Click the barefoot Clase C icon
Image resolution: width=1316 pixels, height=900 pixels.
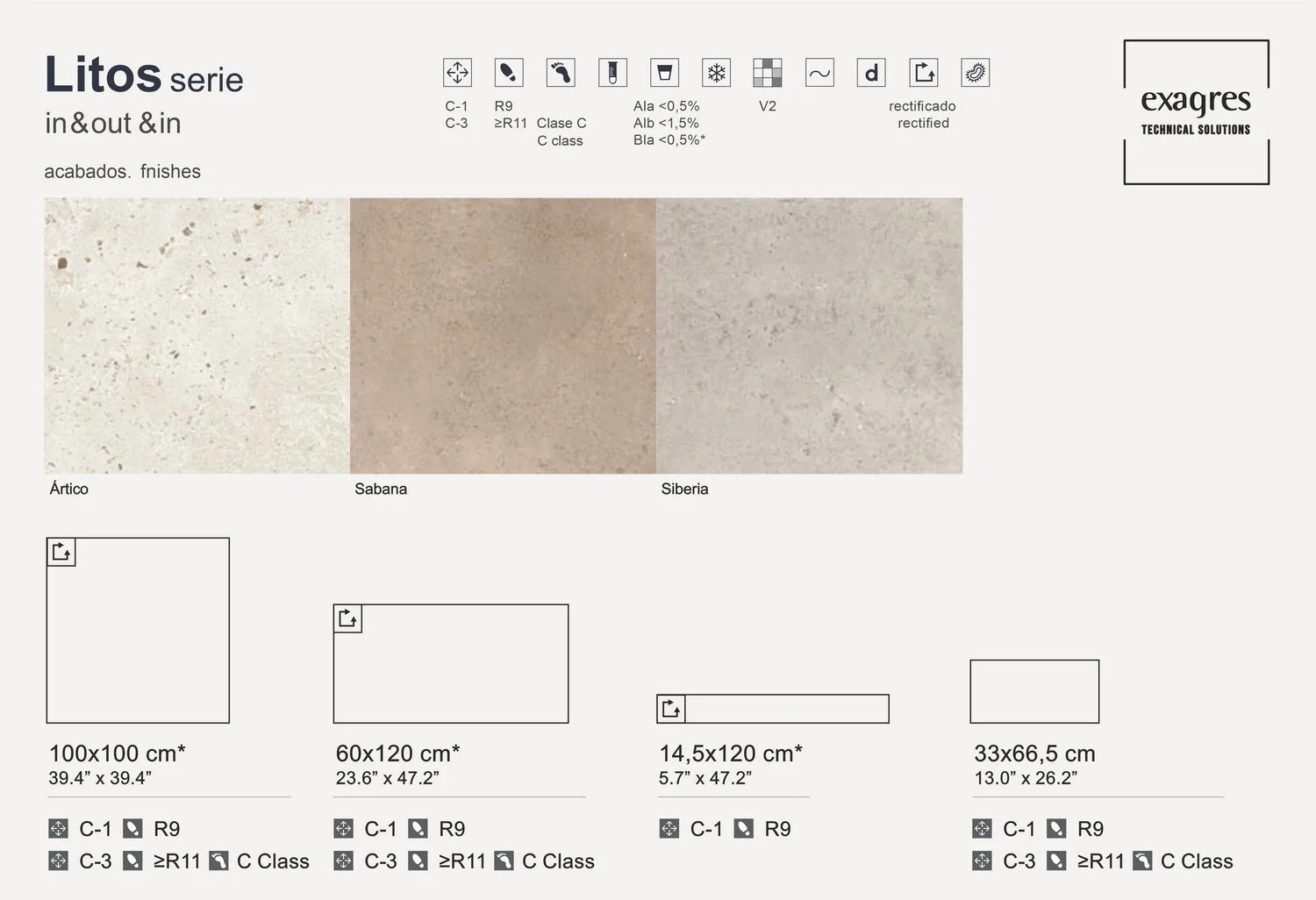(561, 73)
